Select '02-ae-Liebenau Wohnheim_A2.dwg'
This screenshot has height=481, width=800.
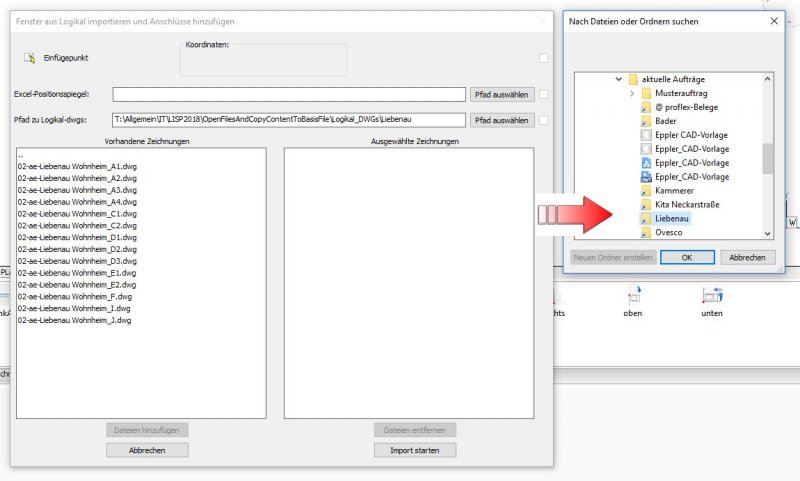point(78,178)
